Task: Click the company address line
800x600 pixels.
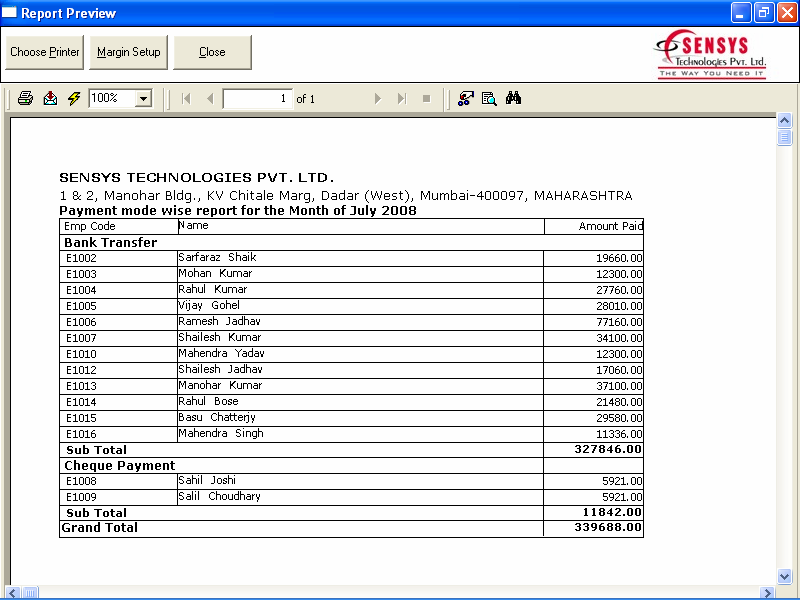Action: 346,195
